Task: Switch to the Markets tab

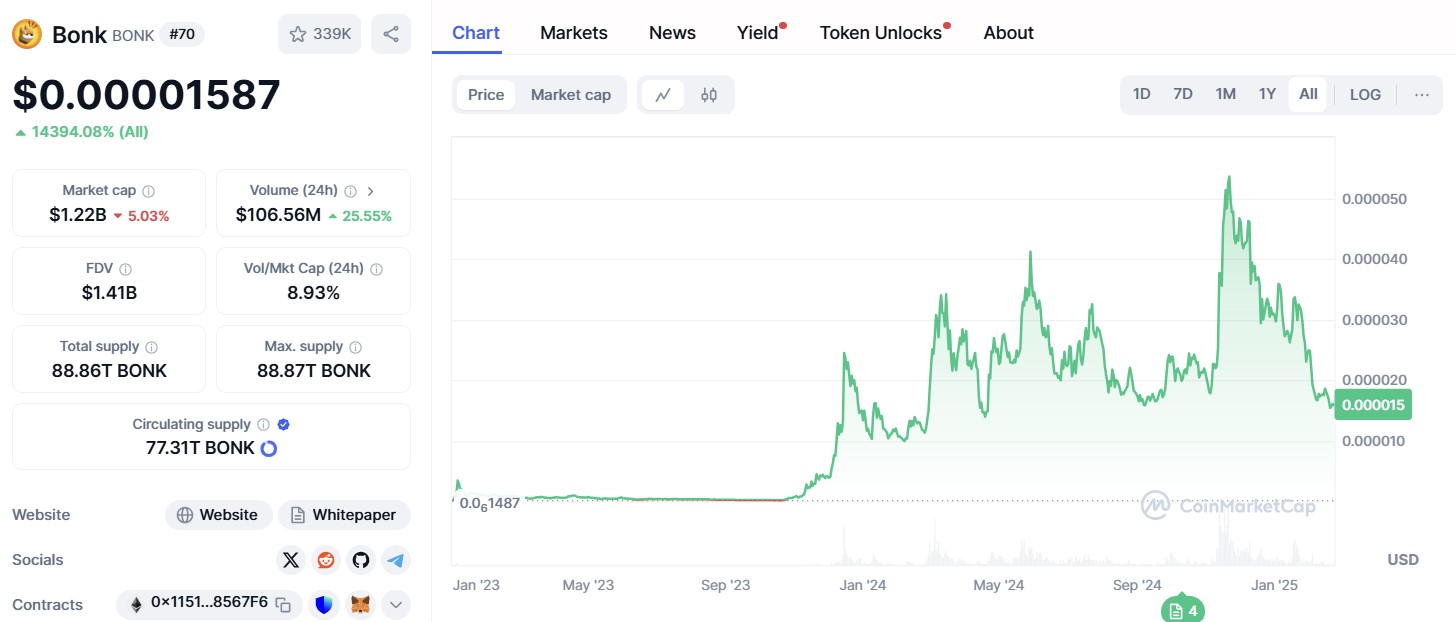Action: pos(573,33)
